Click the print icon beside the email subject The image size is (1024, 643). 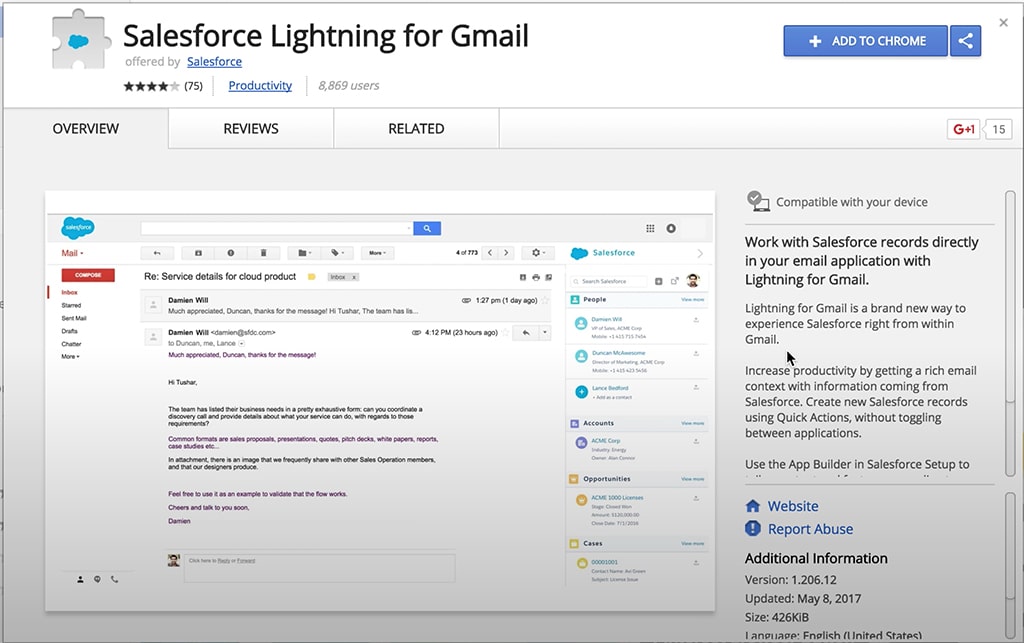point(536,277)
